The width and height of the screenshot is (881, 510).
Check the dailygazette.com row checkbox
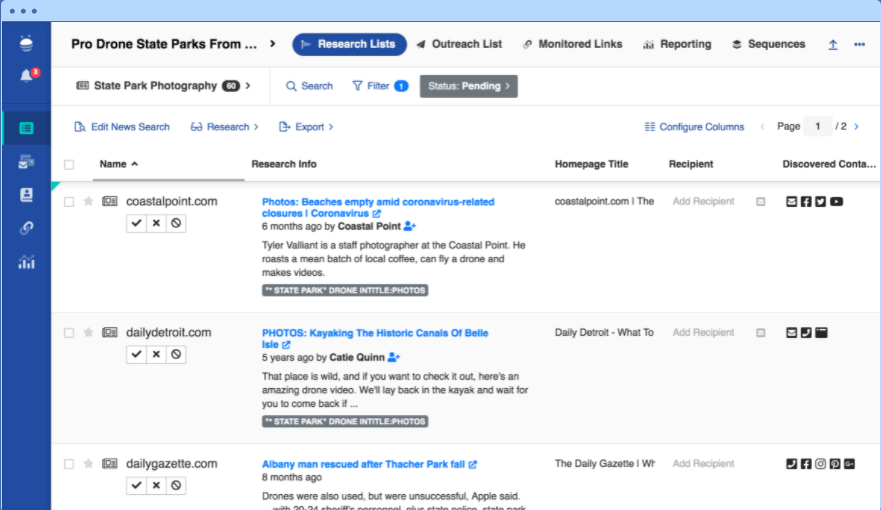(69, 464)
